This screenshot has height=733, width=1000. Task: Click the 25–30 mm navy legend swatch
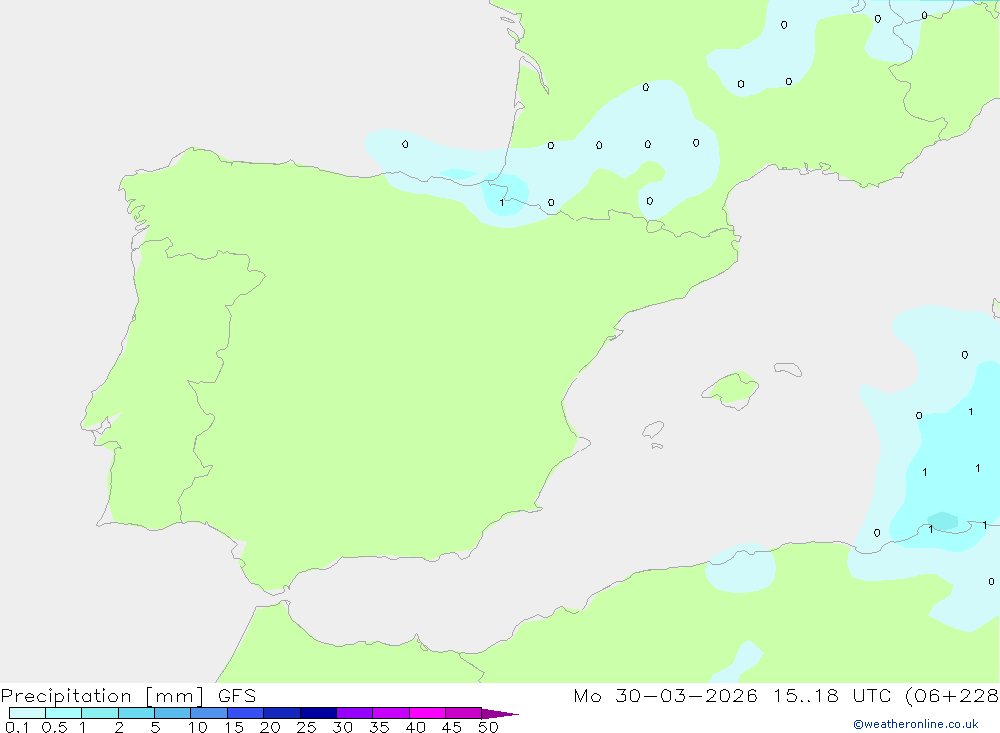point(318,713)
